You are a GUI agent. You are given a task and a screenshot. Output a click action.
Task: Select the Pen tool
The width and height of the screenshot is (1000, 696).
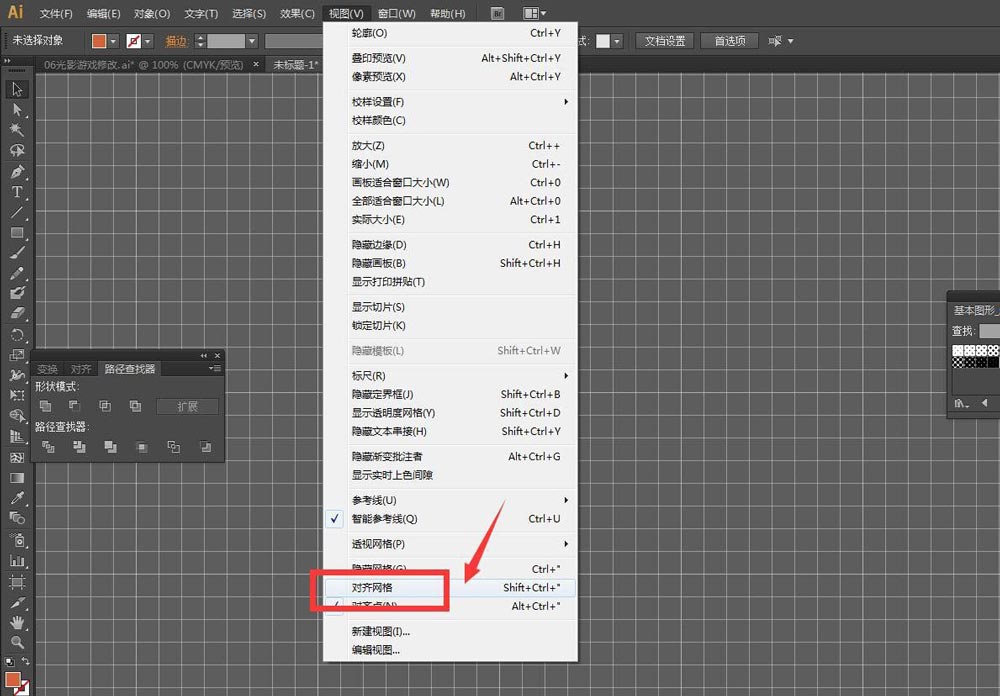(x=15, y=172)
